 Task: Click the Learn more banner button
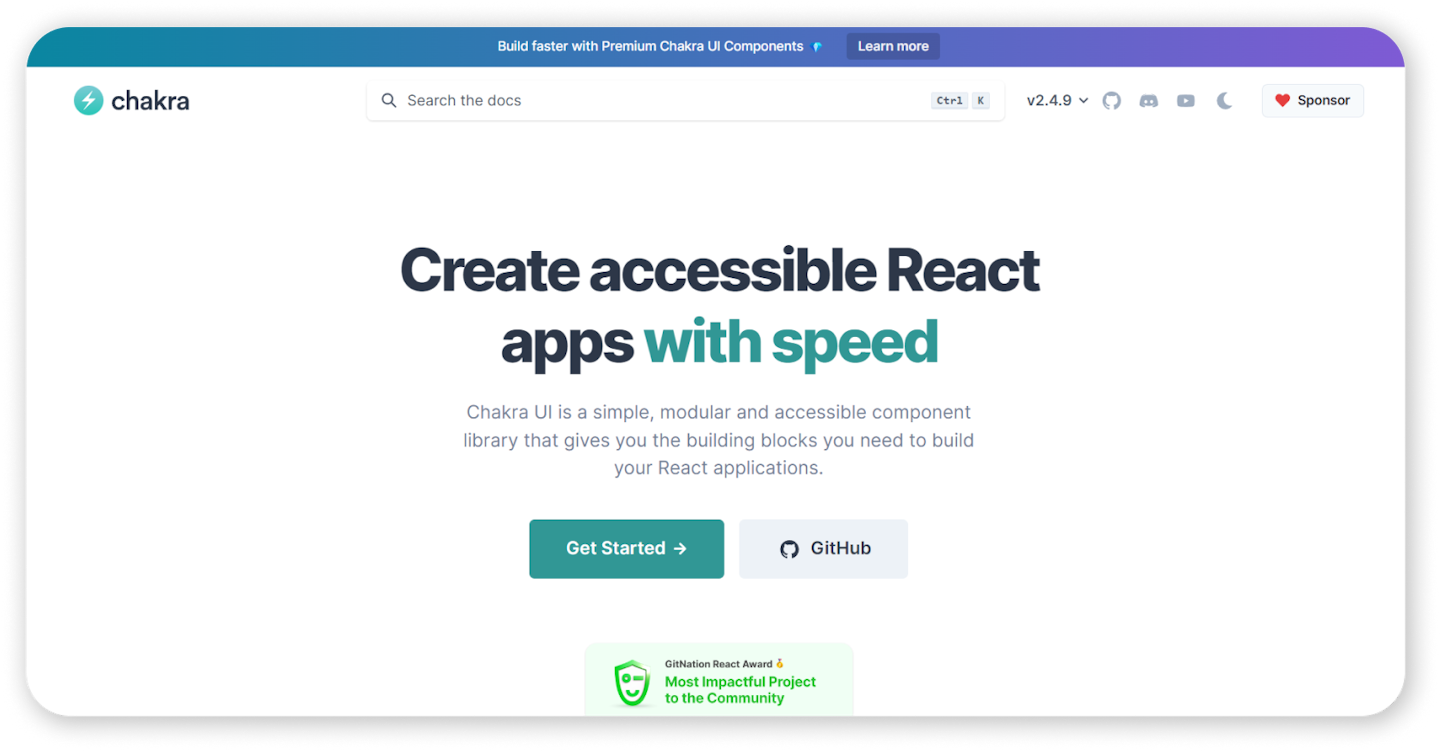[892, 46]
